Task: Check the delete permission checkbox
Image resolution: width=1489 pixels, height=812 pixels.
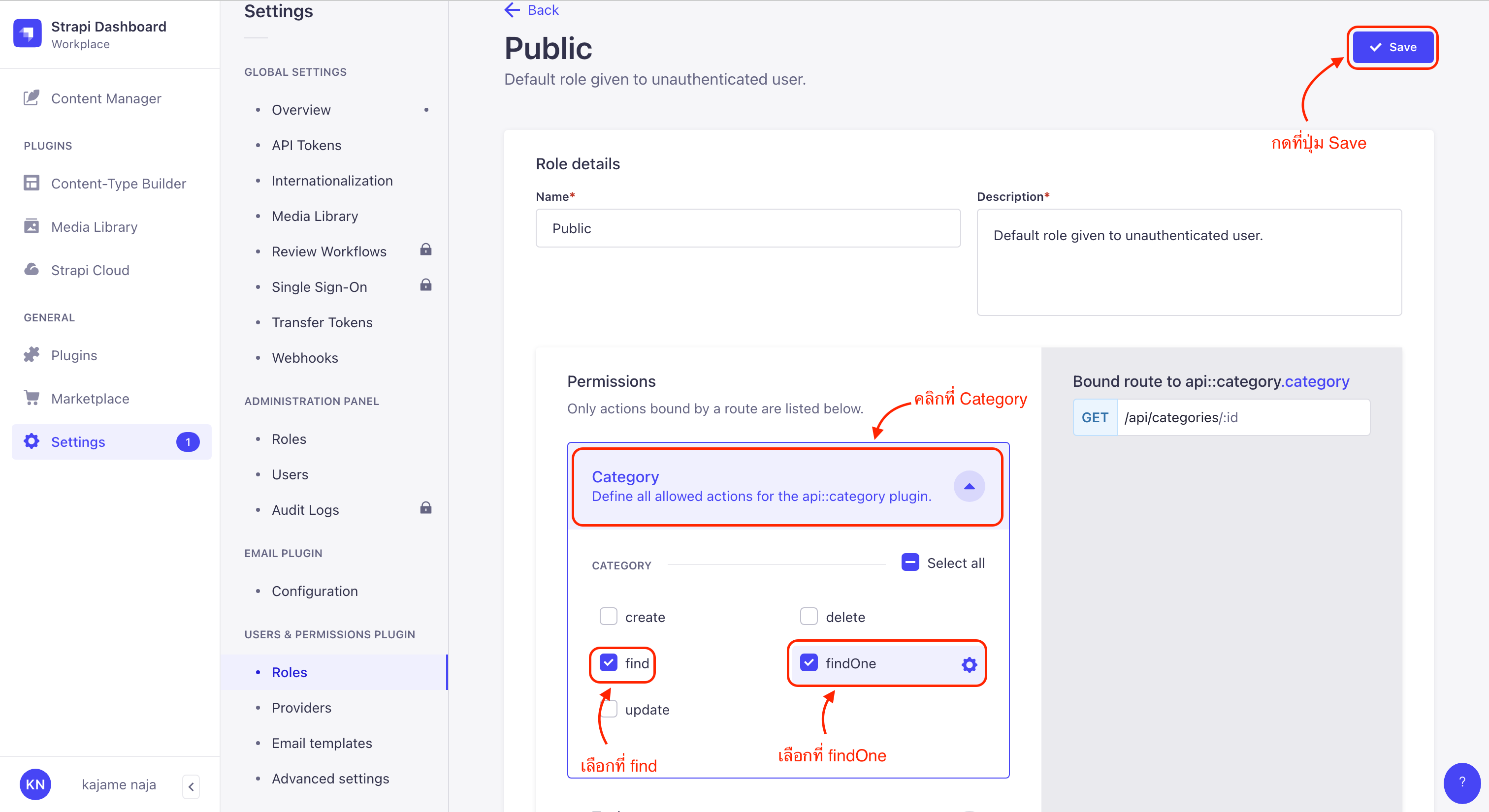Action: pos(809,616)
